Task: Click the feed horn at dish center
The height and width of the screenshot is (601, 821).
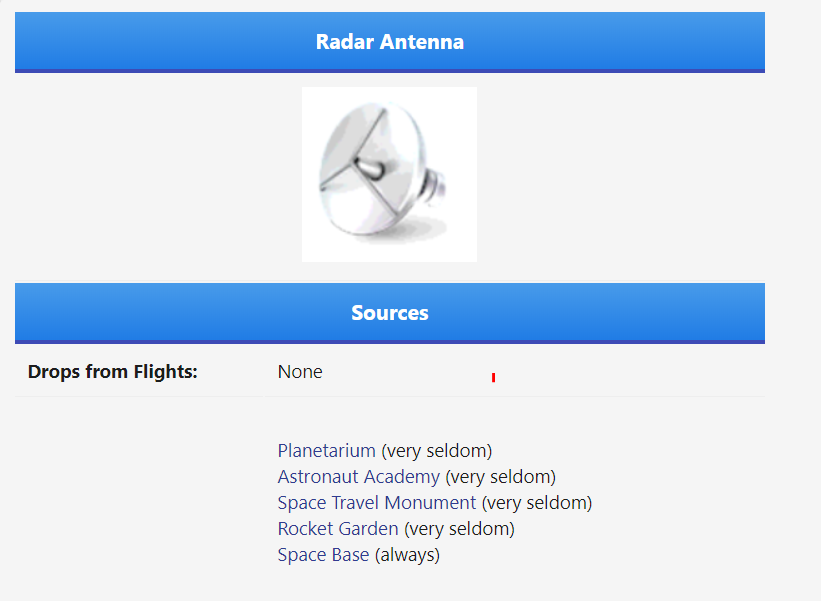Action: click(370, 168)
